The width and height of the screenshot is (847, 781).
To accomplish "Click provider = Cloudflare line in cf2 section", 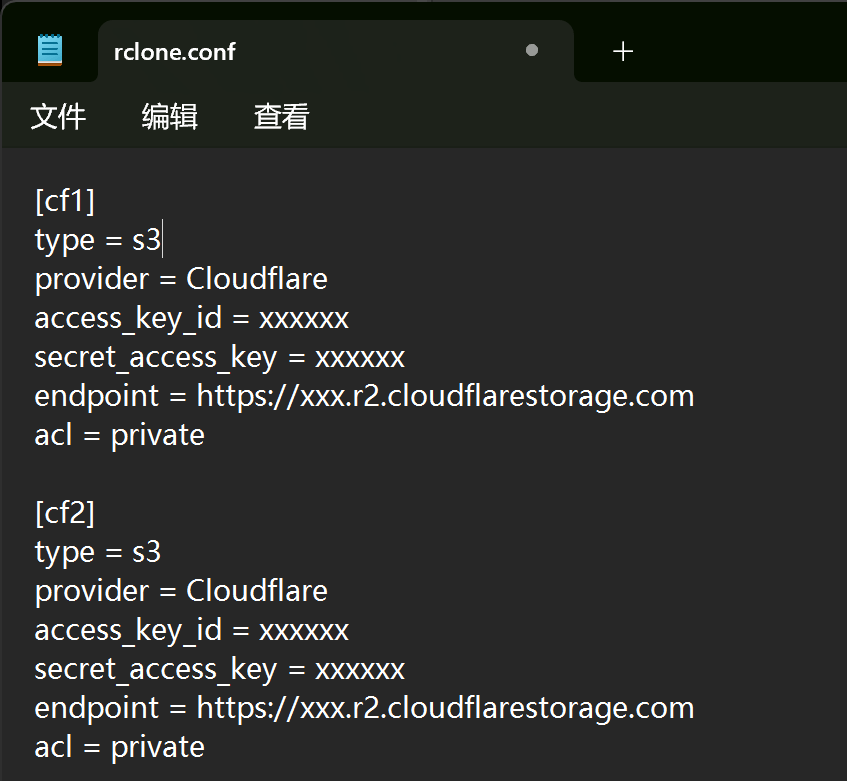I will click(x=181, y=591).
